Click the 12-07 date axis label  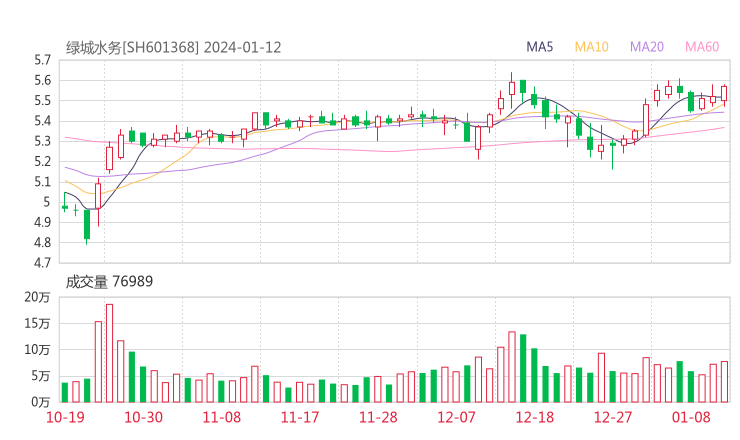[456, 417]
